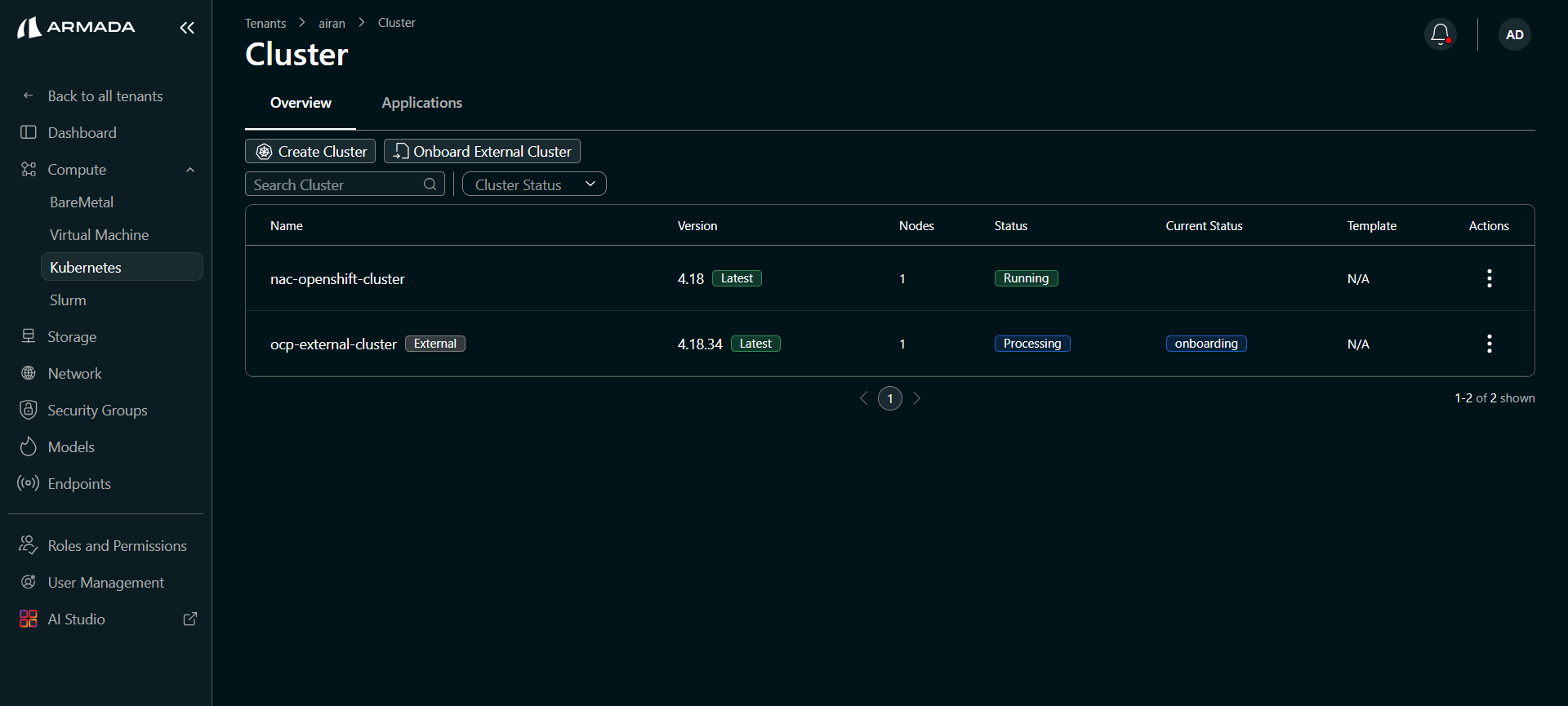Click the airan breadcrumb link

[332, 23]
